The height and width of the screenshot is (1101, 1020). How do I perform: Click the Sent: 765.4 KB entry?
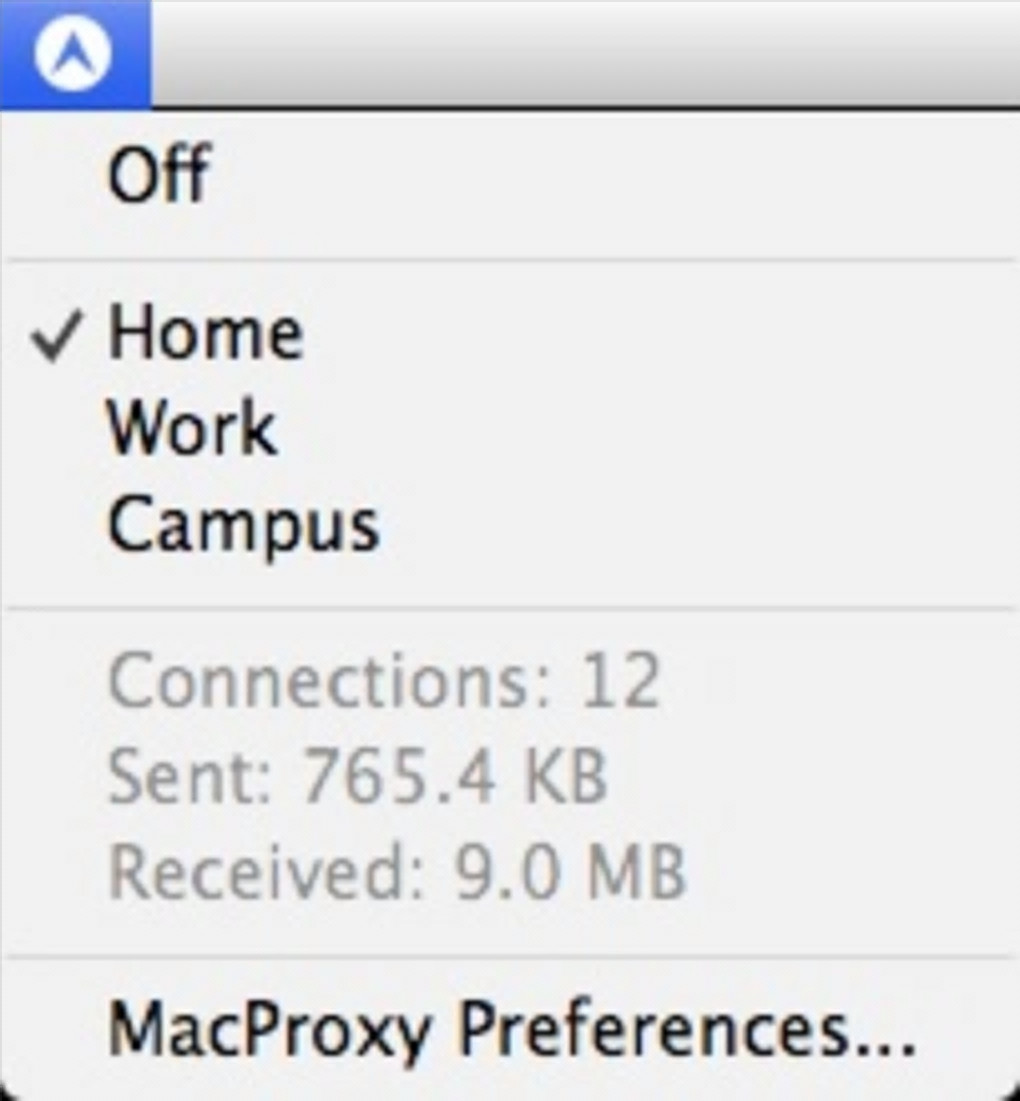(357, 777)
